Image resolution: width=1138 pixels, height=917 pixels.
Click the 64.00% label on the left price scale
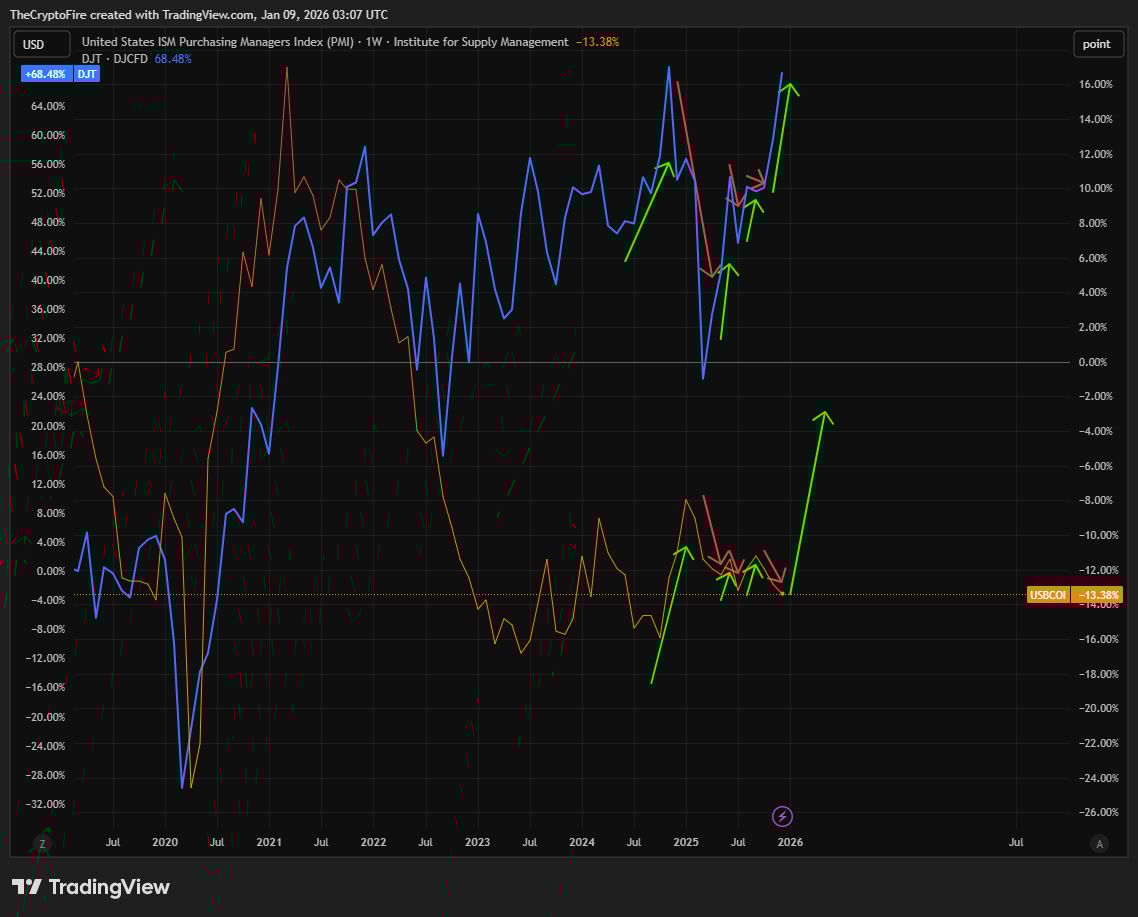point(48,106)
